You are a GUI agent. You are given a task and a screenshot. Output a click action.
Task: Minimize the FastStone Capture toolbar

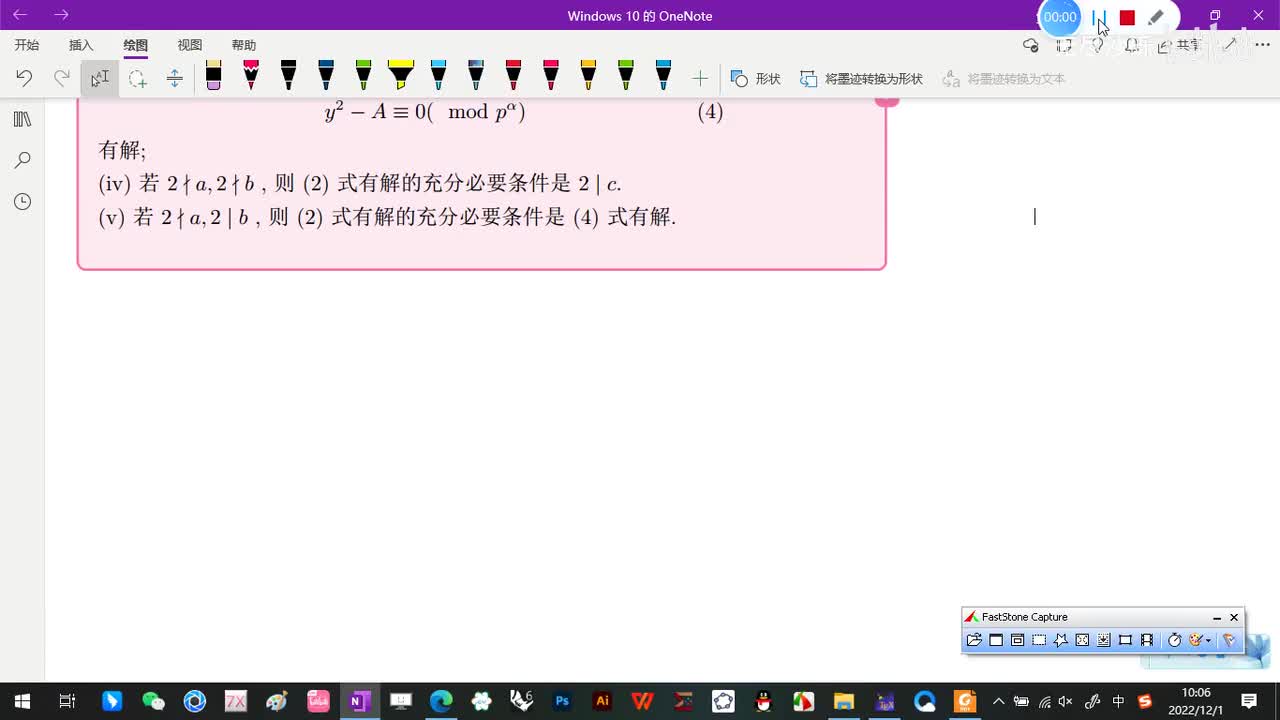[x=1217, y=617]
